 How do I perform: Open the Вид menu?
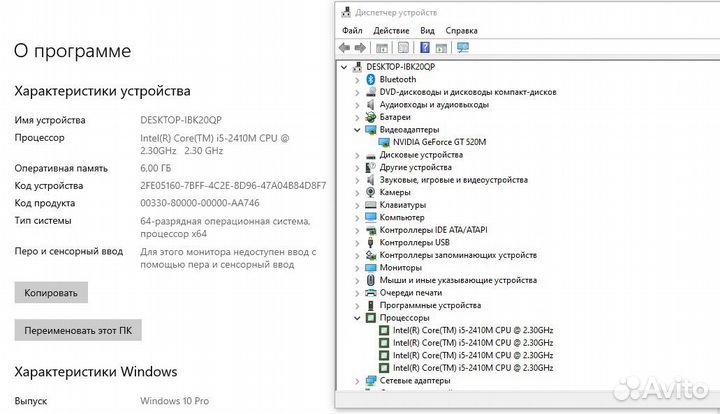click(427, 30)
